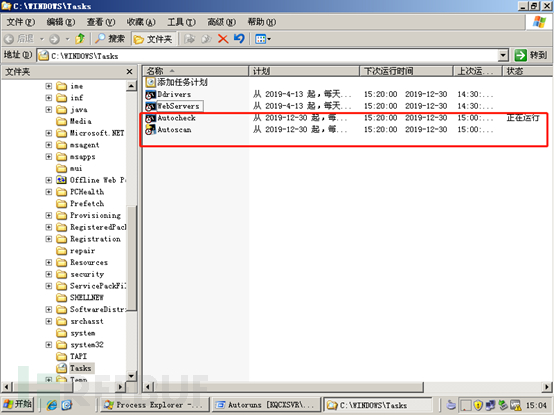Open the 工具(T) menu
This screenshot has width=554, height=415.
[x=181, y=22]
